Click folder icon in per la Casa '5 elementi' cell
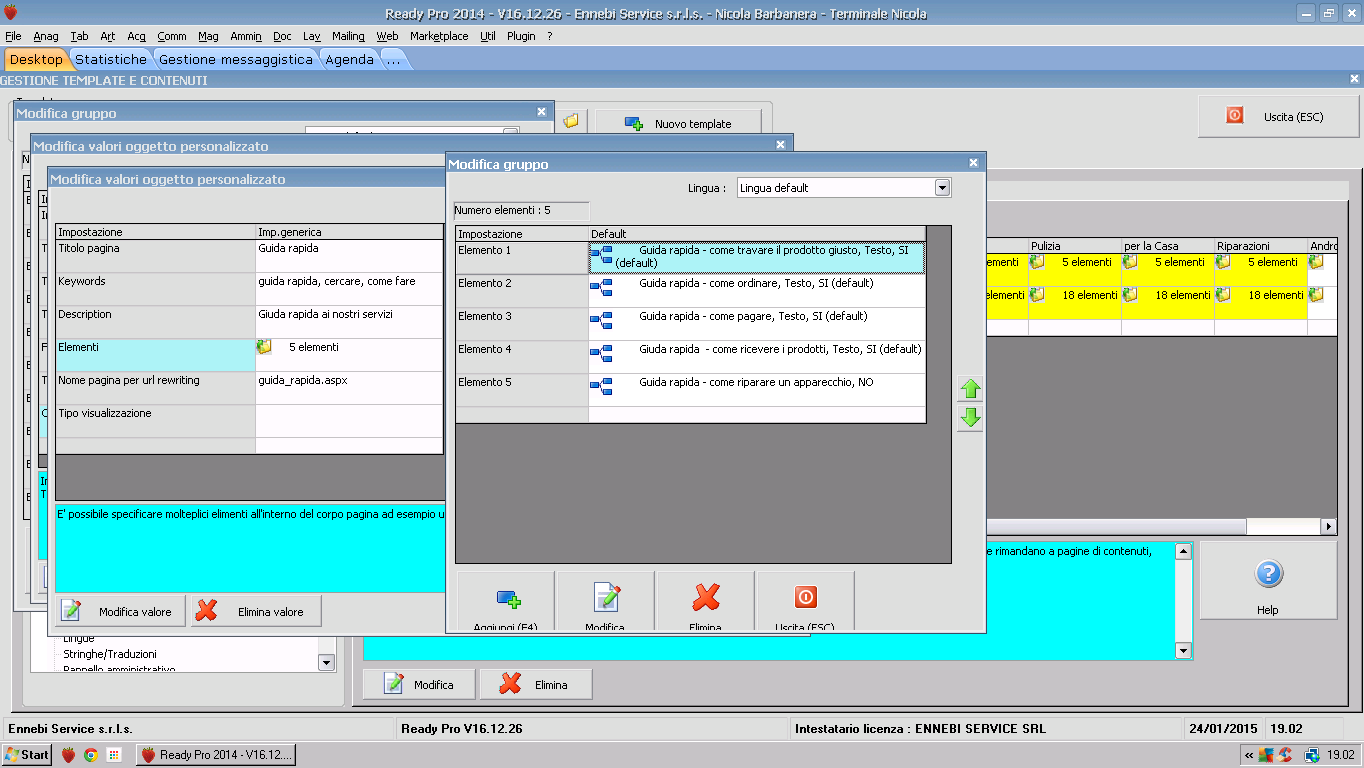This screenshot has width=1364, height=768. 1130,262
